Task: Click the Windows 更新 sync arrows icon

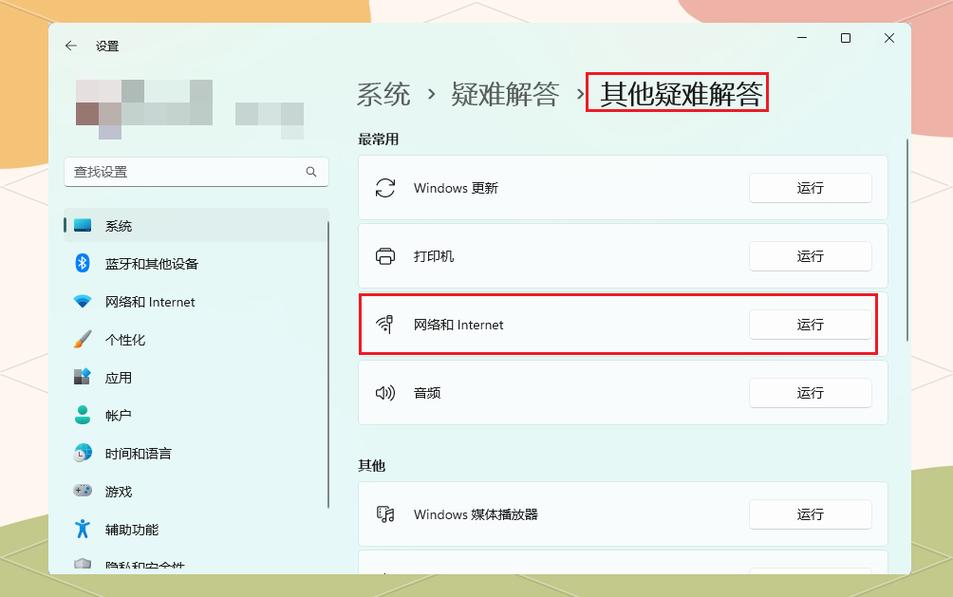Action: (385, 188)
